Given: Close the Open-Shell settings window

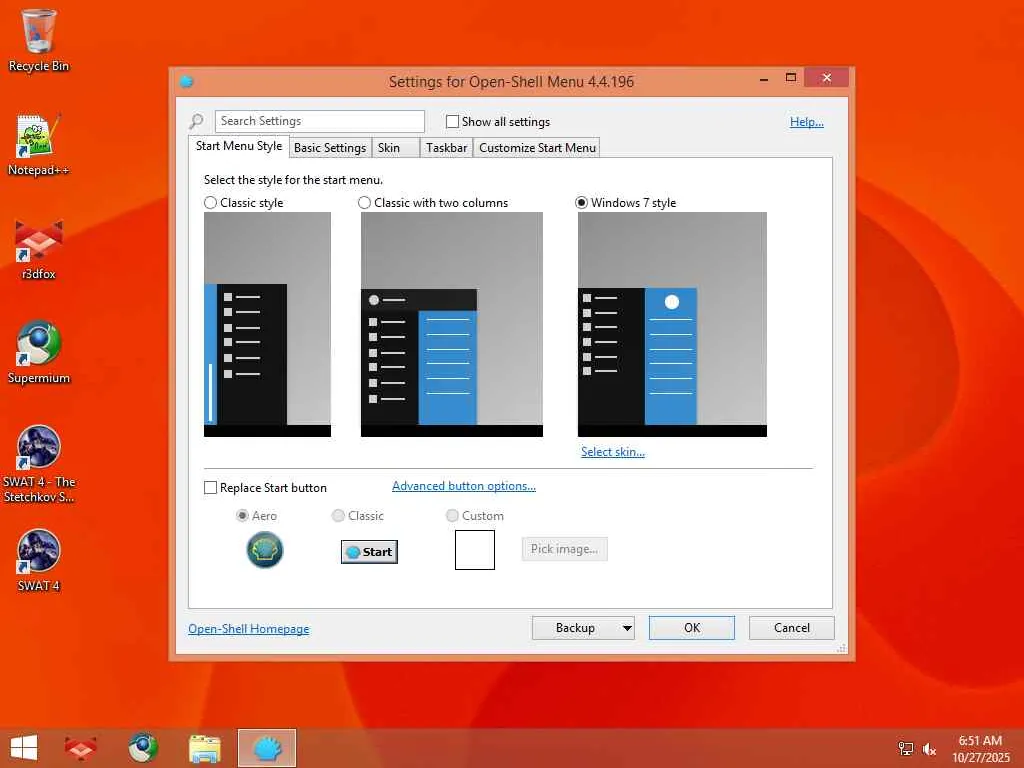Looking at the screenshot, I should tap(826, 78).
